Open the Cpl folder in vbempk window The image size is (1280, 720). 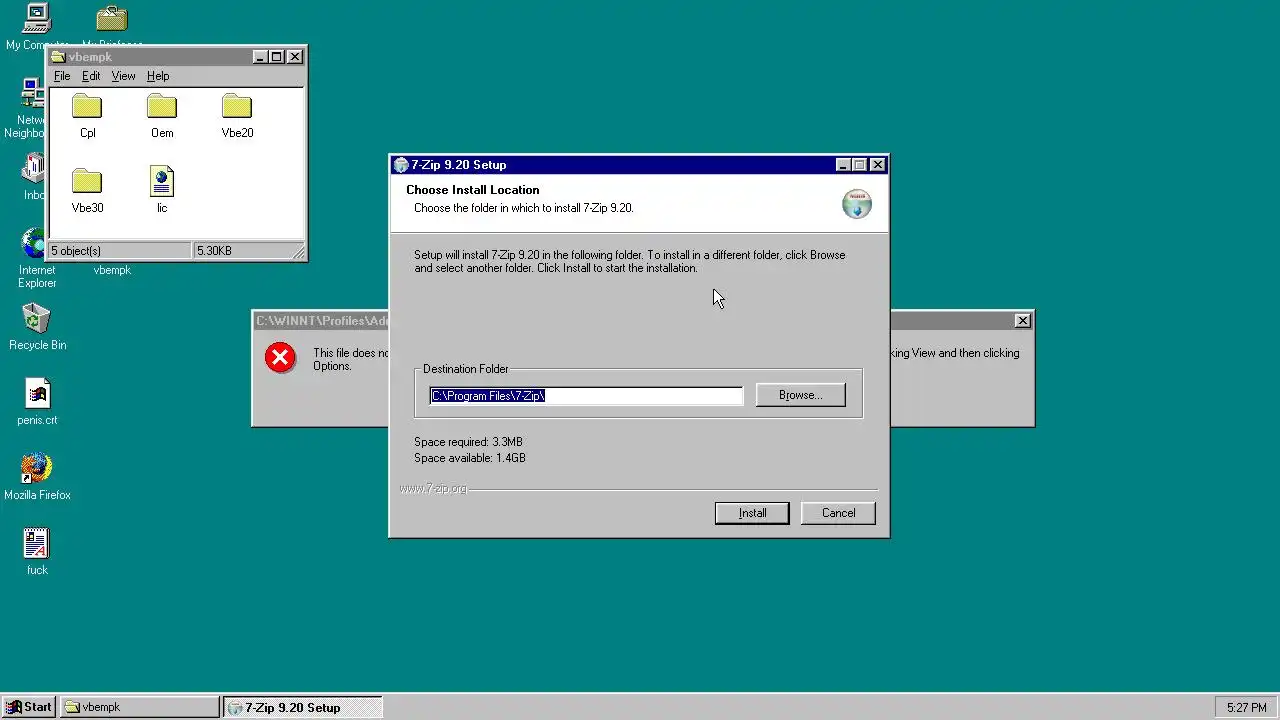[87, 107]
